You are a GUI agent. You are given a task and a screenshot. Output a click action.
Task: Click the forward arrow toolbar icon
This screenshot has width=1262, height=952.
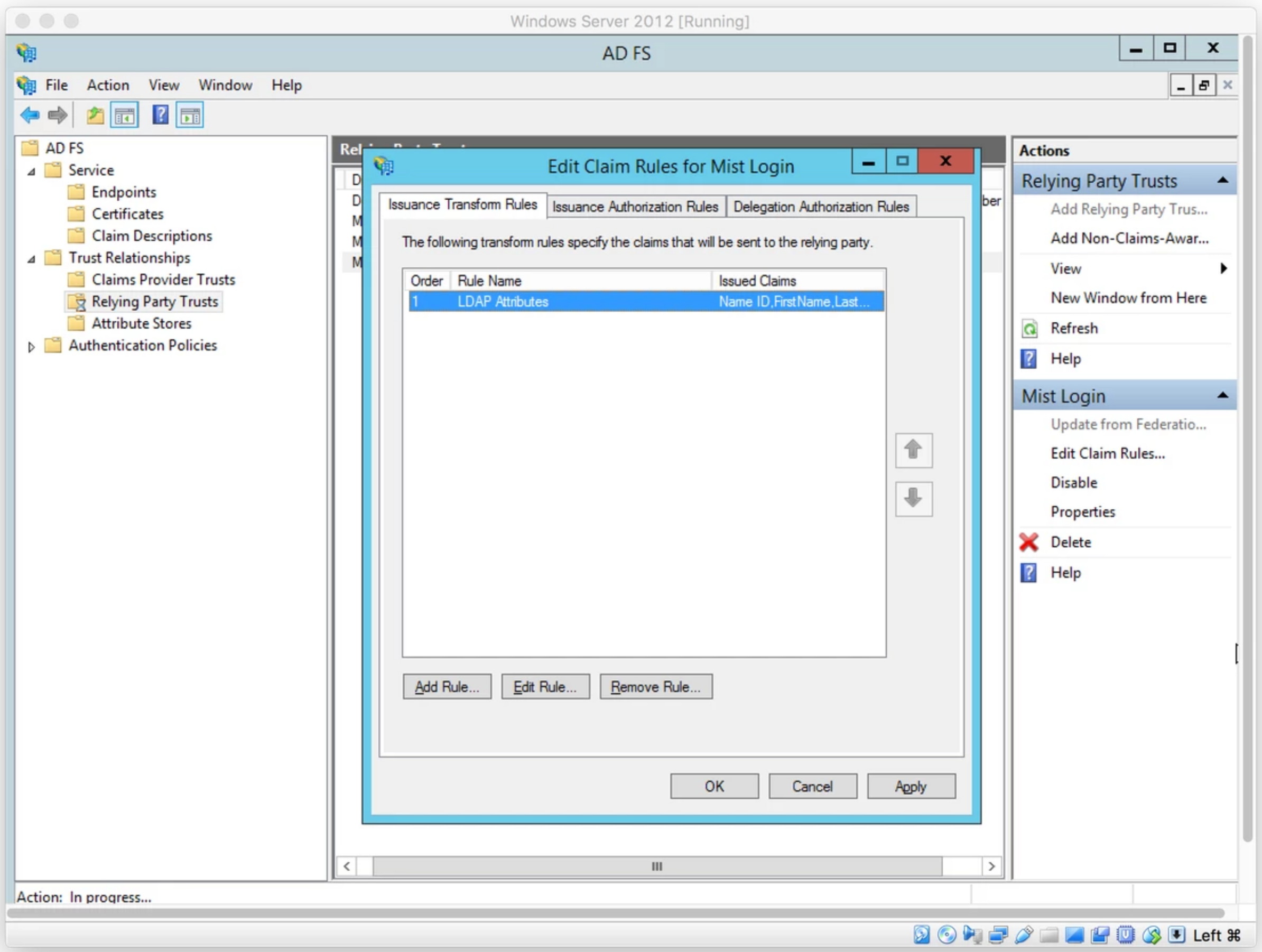pyautogui.click(x=58, y=116)
